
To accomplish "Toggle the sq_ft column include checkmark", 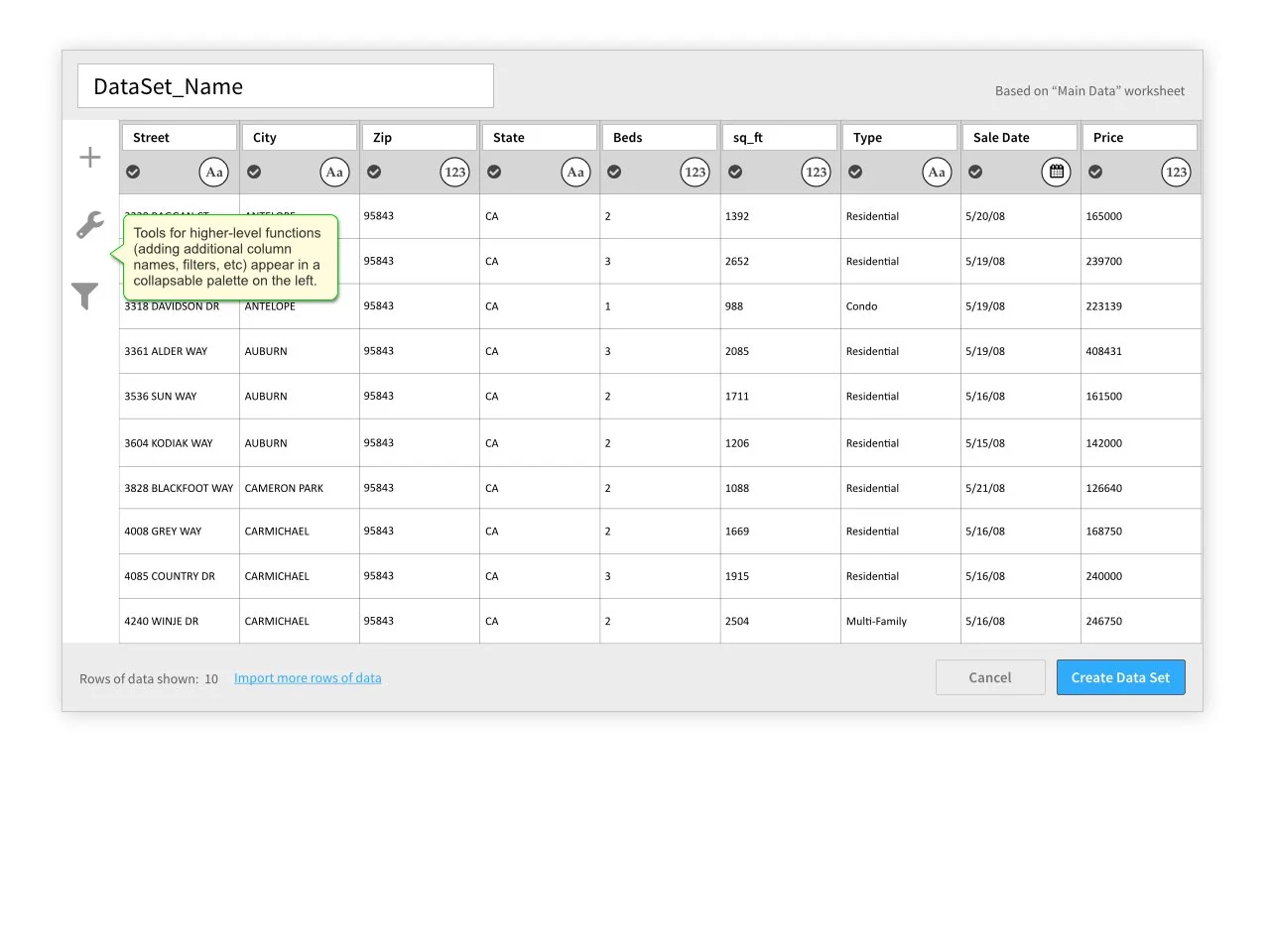I will point(735,172).
